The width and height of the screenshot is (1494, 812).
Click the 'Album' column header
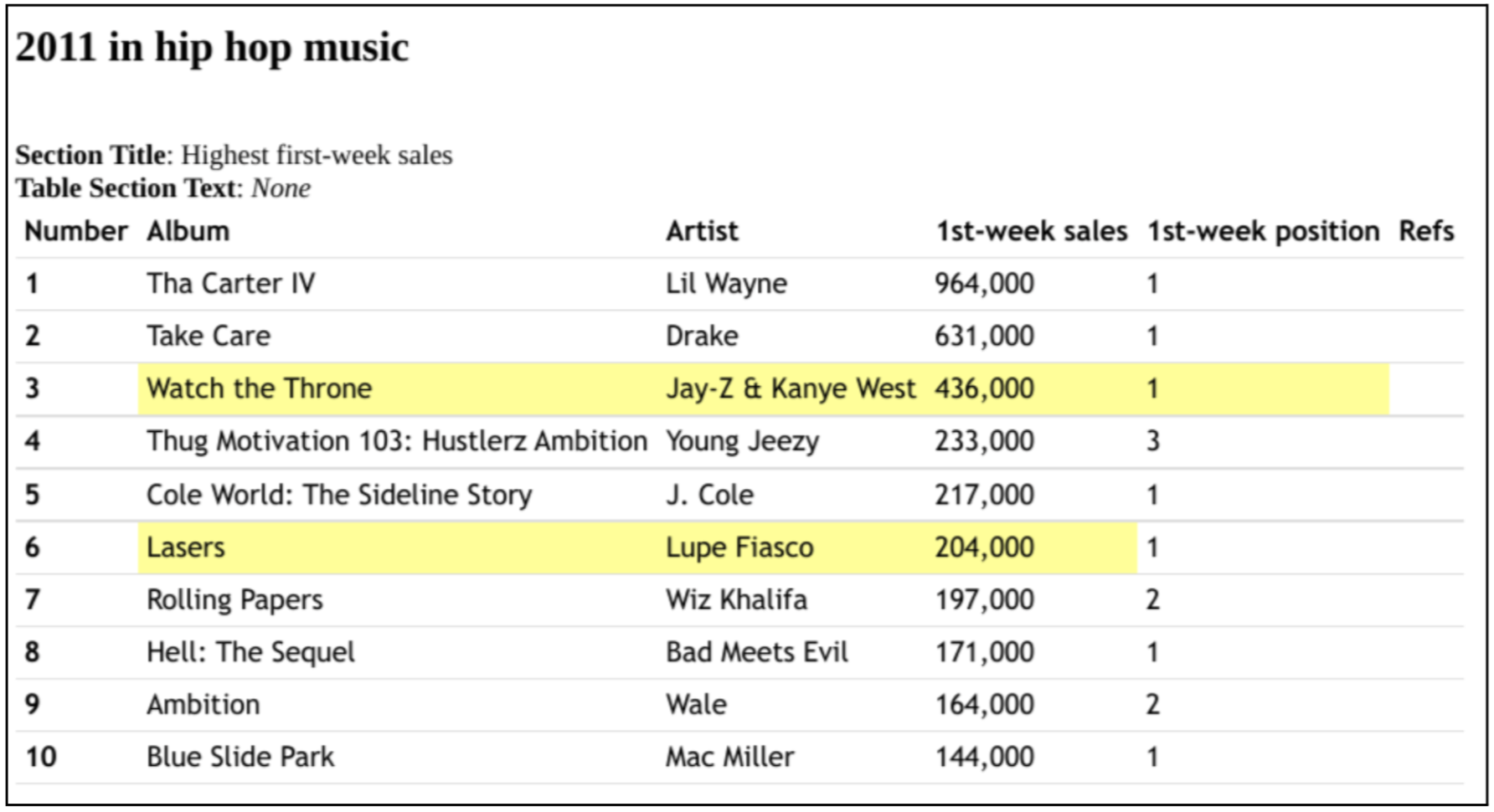click(188, 231)
